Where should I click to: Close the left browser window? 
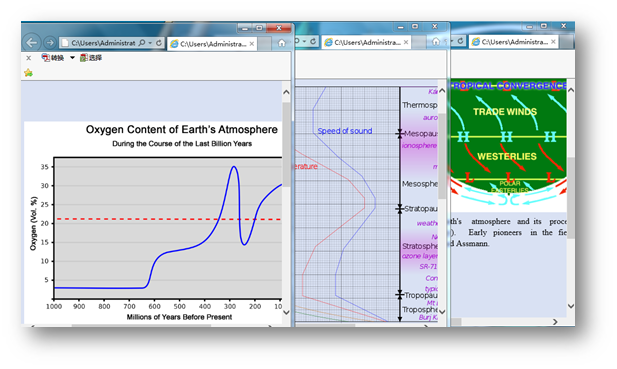coord(279,28)
